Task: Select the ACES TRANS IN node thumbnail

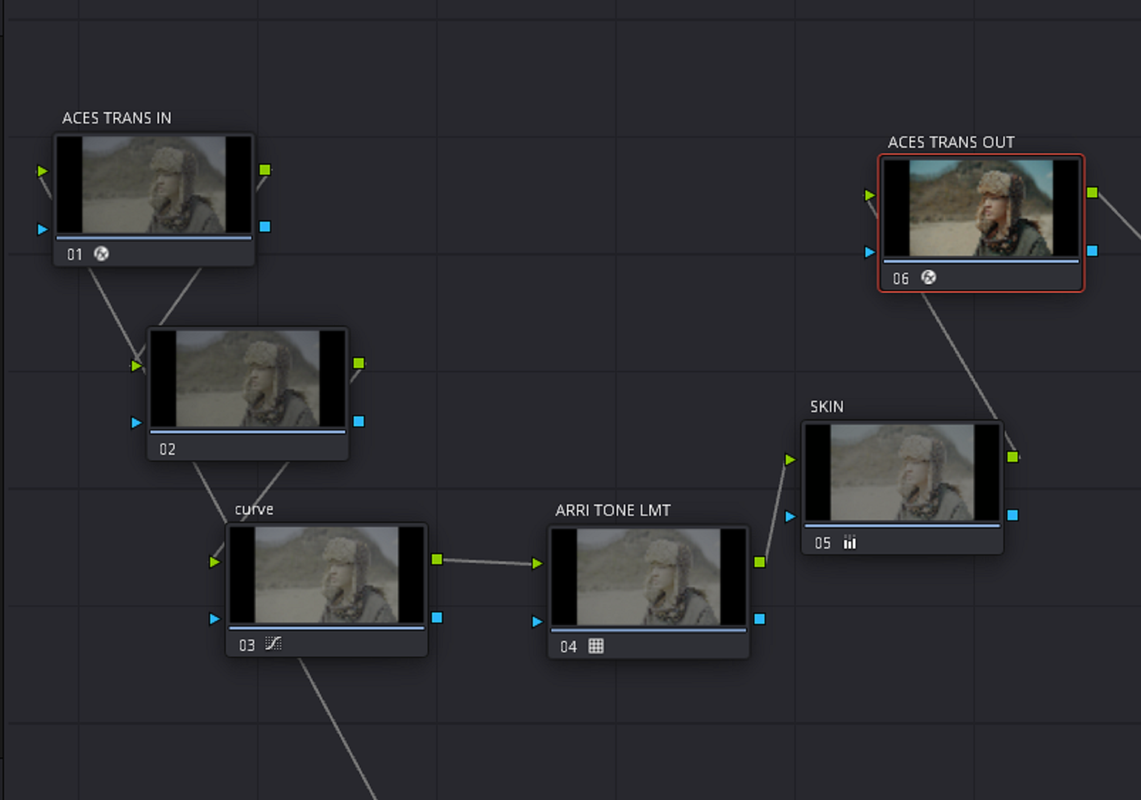Action: [154, 184]
